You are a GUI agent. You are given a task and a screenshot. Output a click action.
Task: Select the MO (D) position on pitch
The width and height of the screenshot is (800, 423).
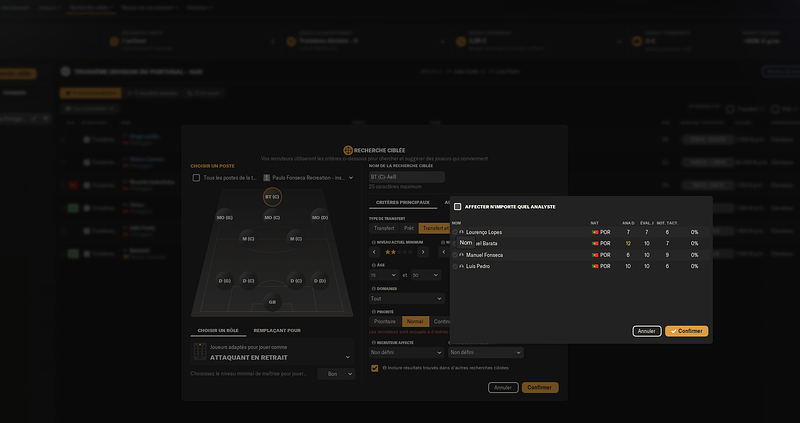tap(320, 218)
